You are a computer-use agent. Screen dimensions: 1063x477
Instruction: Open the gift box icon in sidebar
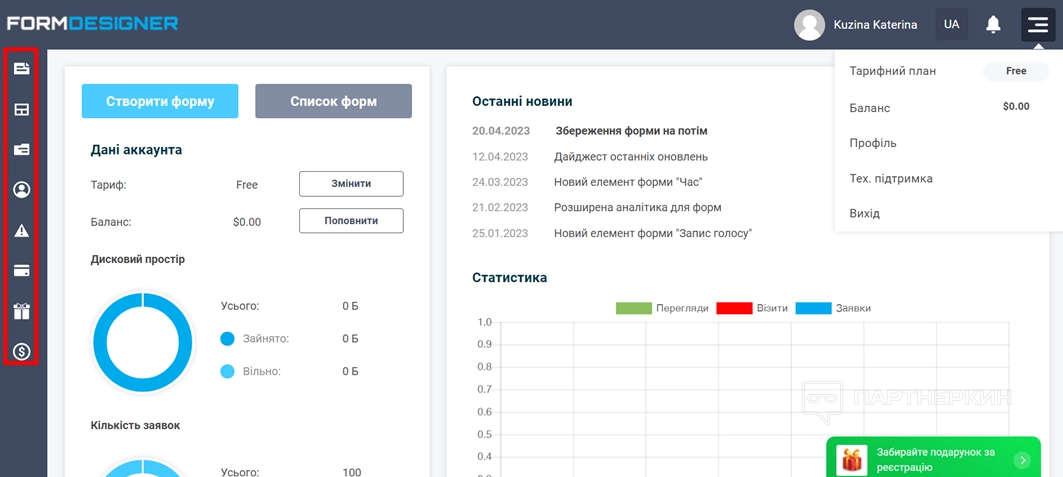pyautogui.click(x=21, y=312)
